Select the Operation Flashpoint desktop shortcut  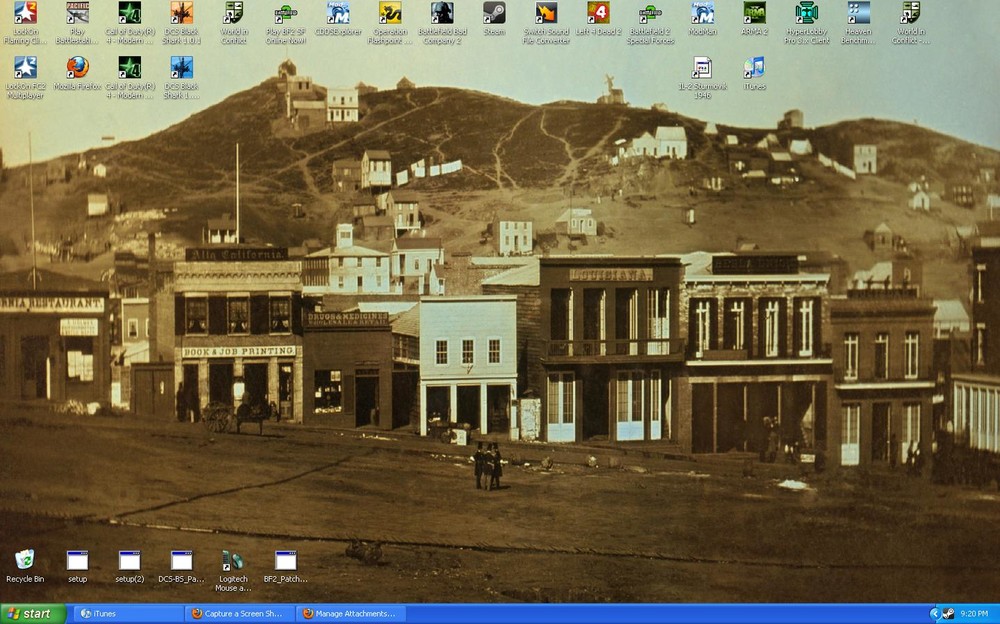click(390, 13)
